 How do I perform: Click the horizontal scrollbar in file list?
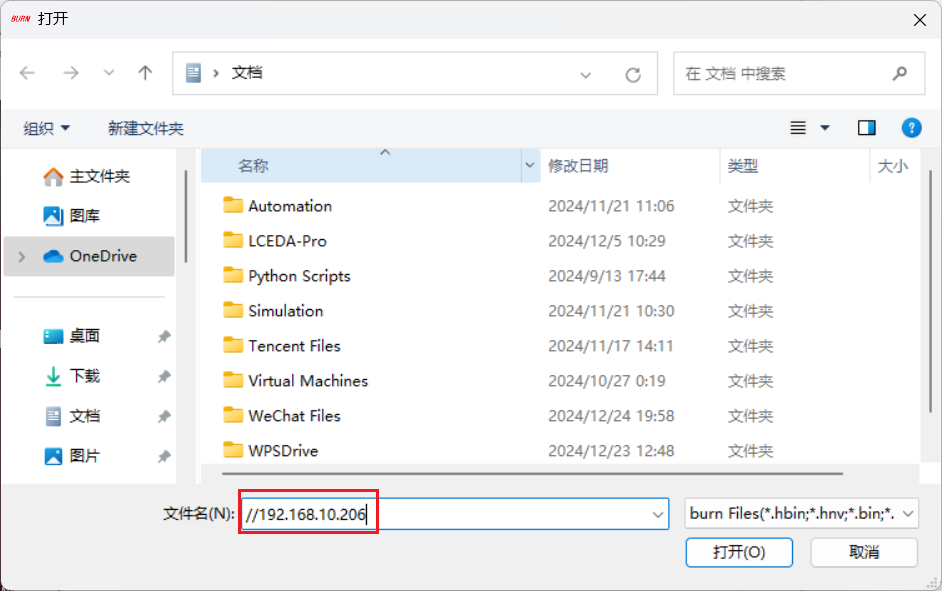click(x=532, y=473)
